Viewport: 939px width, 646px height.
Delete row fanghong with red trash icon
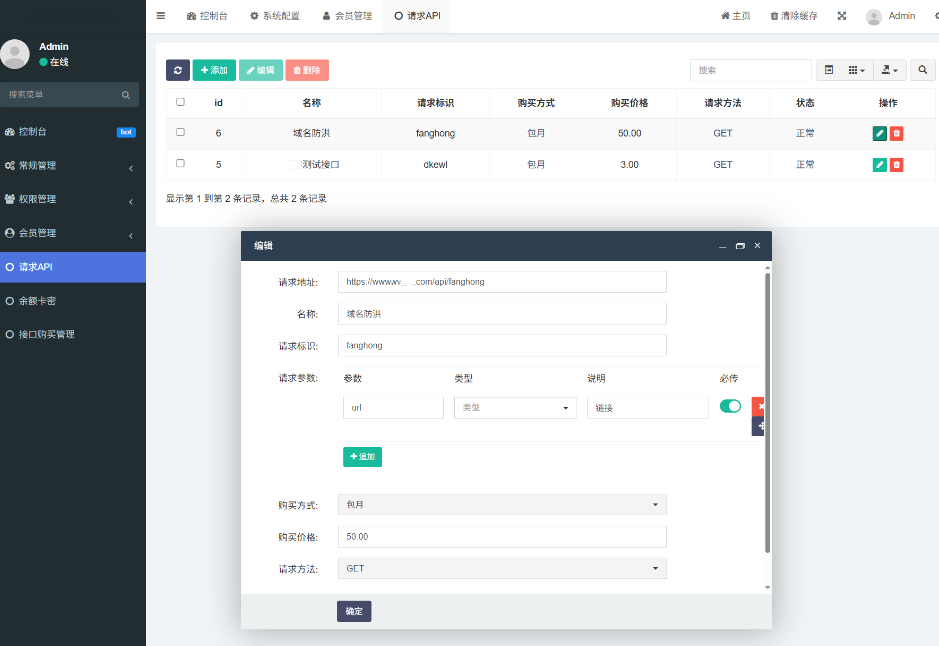tap(896, 134)
